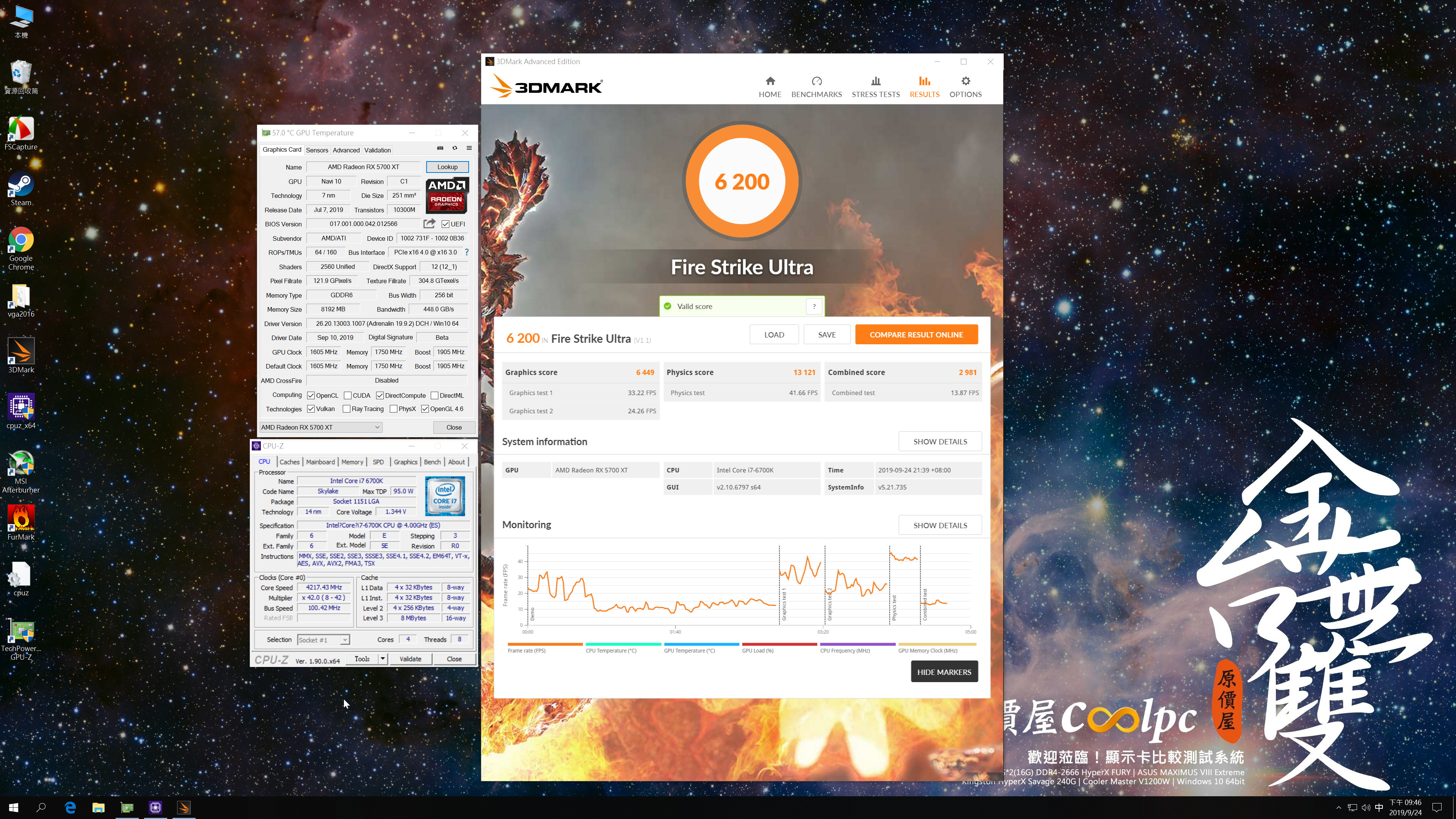This screenshot has height=819, width=1456.
Task: Switch to the SPD tab in CPU-Z
Action: 378,462
